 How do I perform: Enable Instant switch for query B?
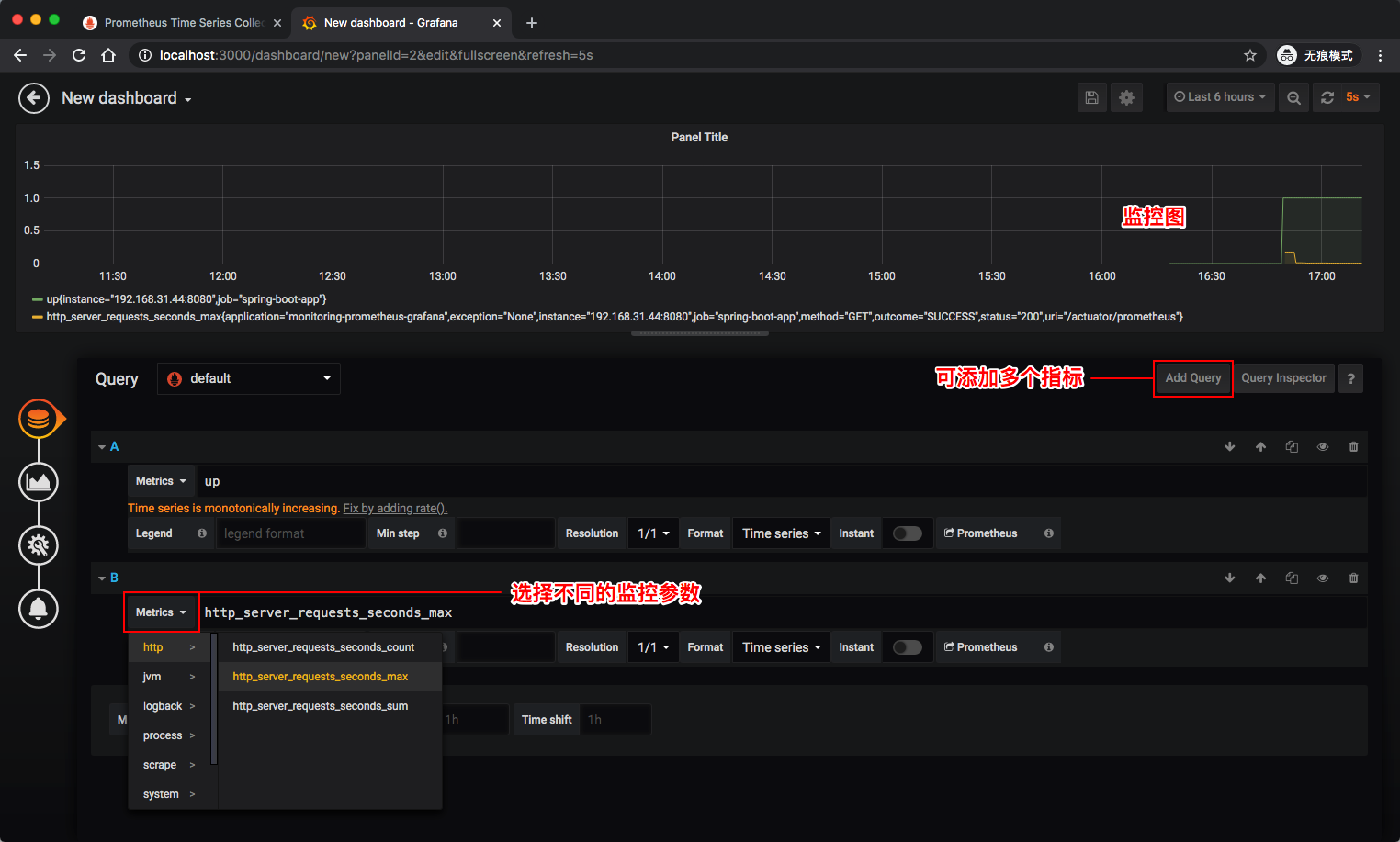click(x=907, y=647)
